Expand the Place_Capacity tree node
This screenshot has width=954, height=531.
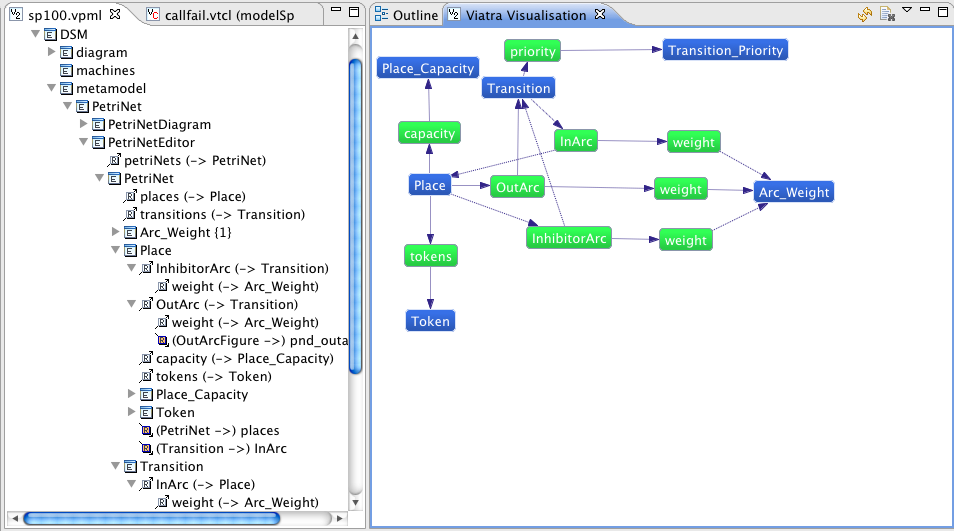(x=131, y=394)
